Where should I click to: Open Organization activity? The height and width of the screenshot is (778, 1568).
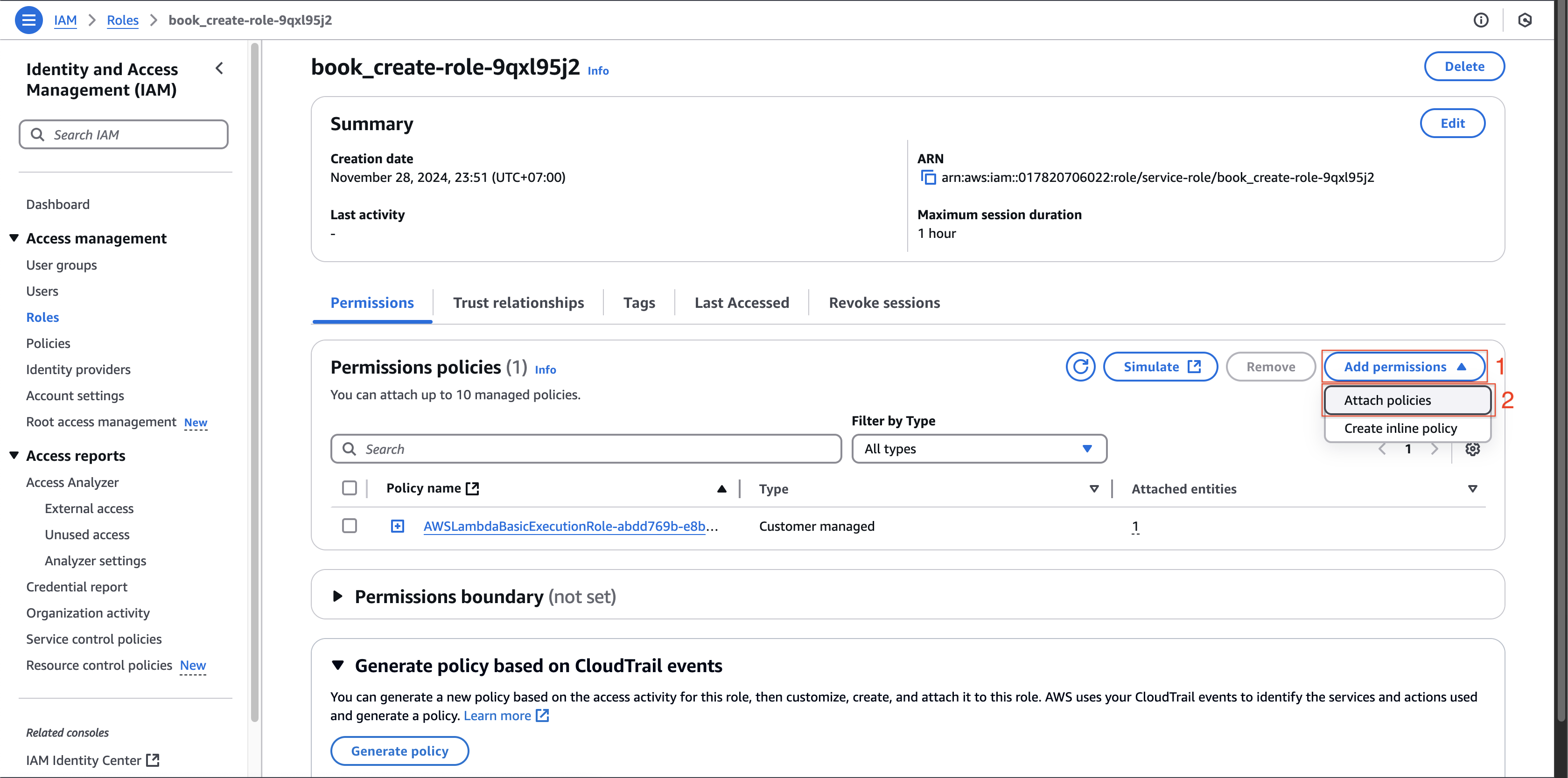[x=88, y=613]
